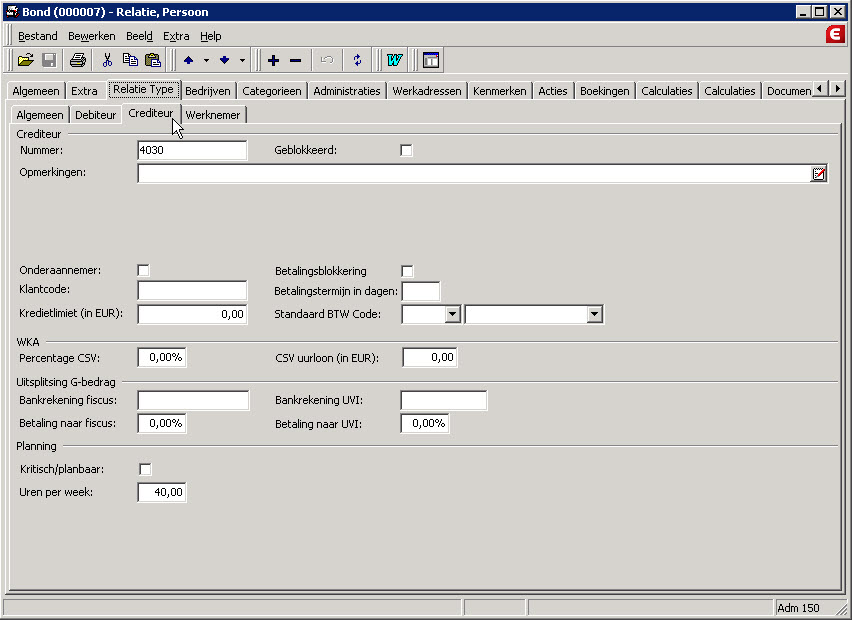Open the Debiteur sub-tab
Image resolution: width=852 pixels, height=620 pixels.
tap(96, 115)
